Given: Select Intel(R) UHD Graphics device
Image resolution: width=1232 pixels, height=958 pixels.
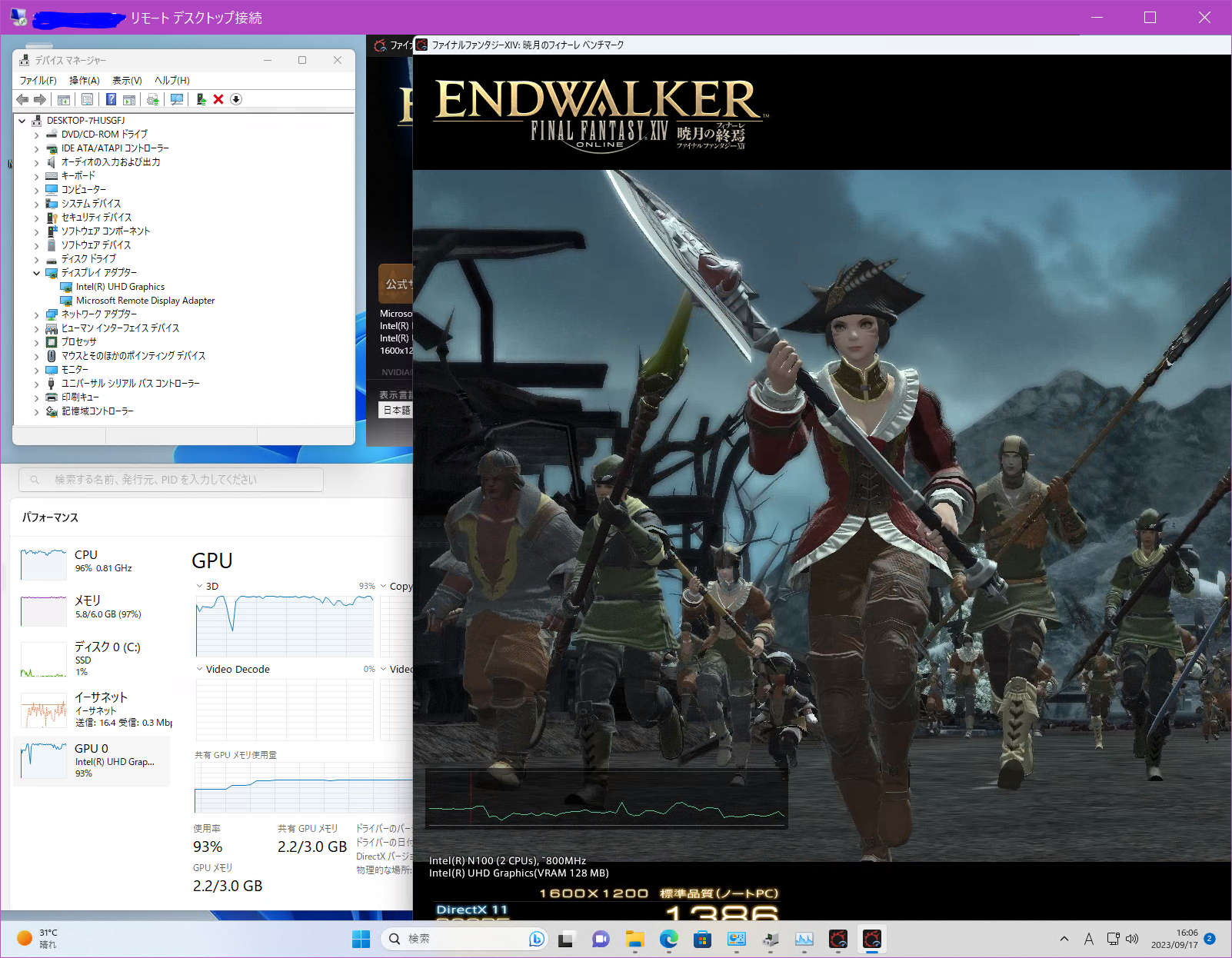Looking at the screenshot, I should click(x=120, y=287).
